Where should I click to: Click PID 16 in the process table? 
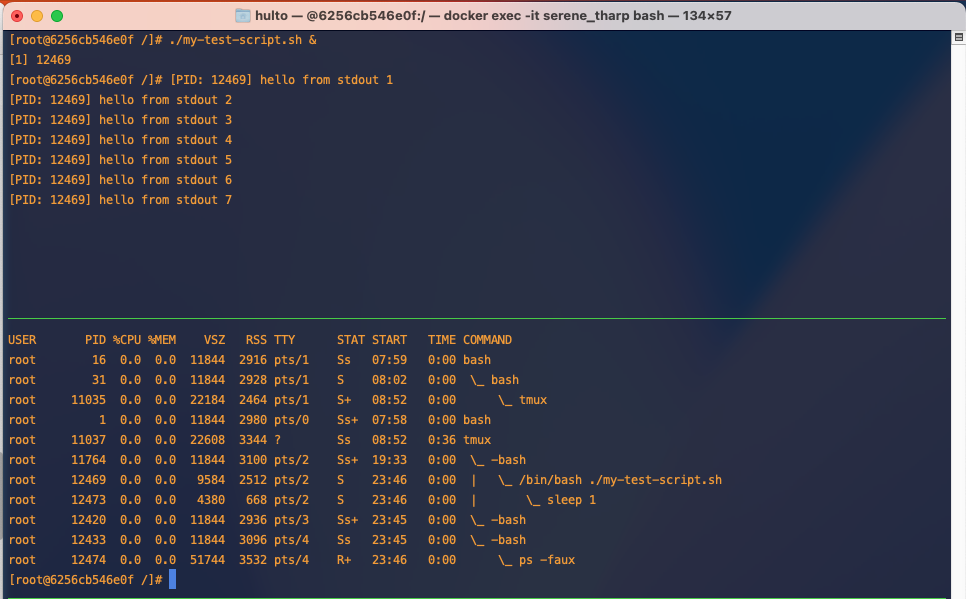pyautogui.click(x=99, y=360)
